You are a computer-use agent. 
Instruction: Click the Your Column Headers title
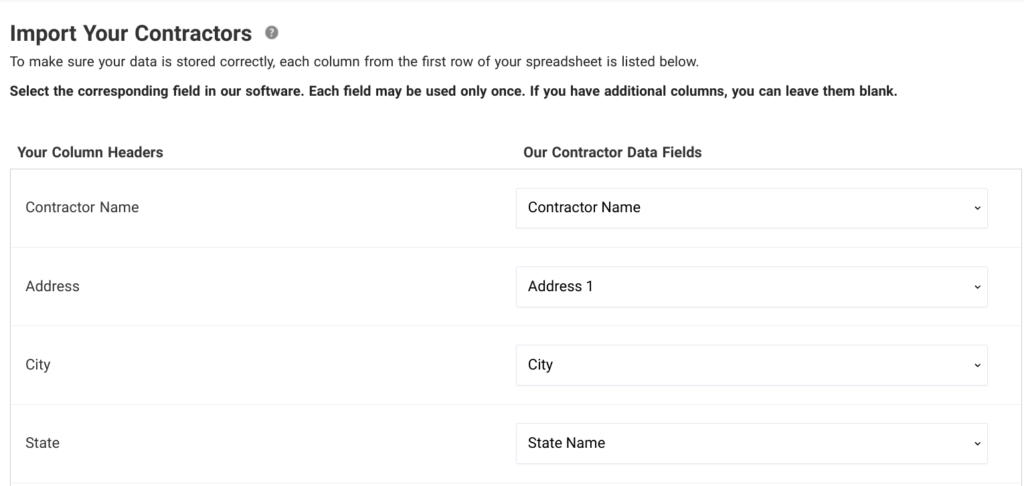coord(90,153)
